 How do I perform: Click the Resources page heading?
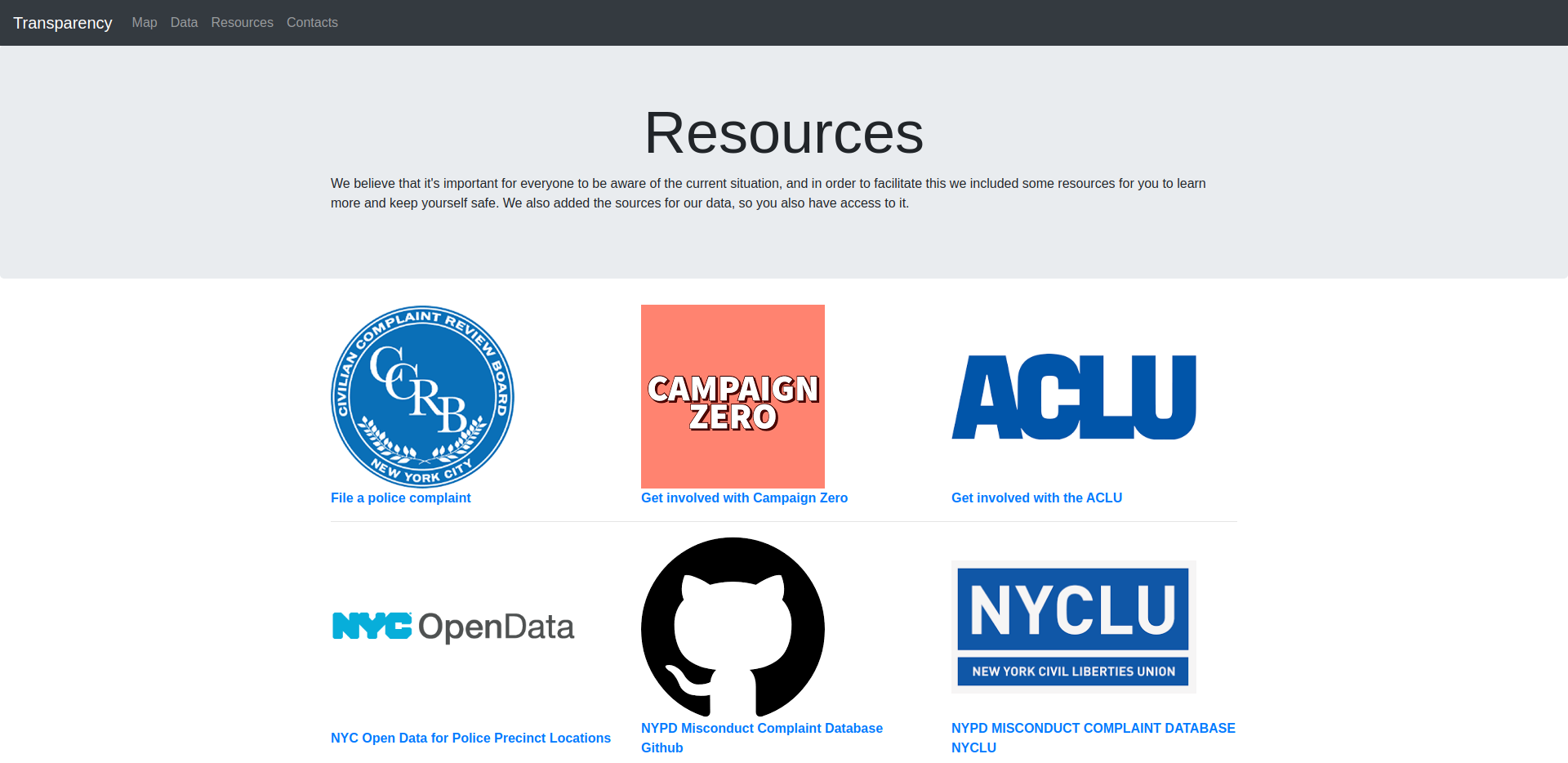784,133
